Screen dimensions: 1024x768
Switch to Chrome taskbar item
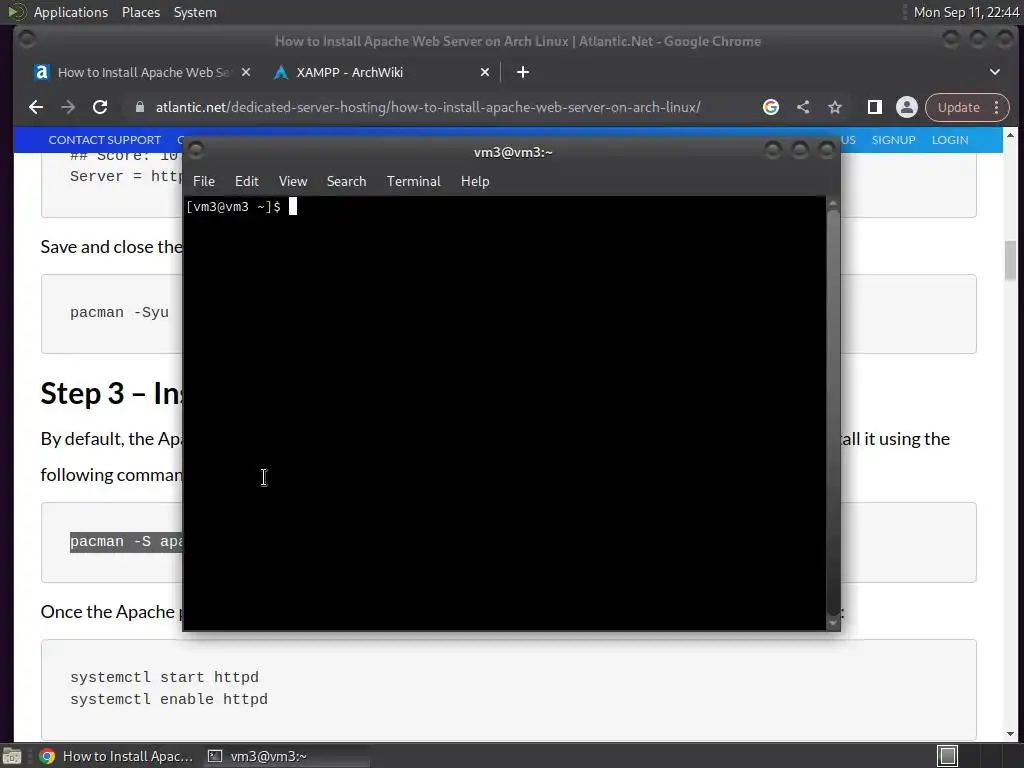(116, 756)
